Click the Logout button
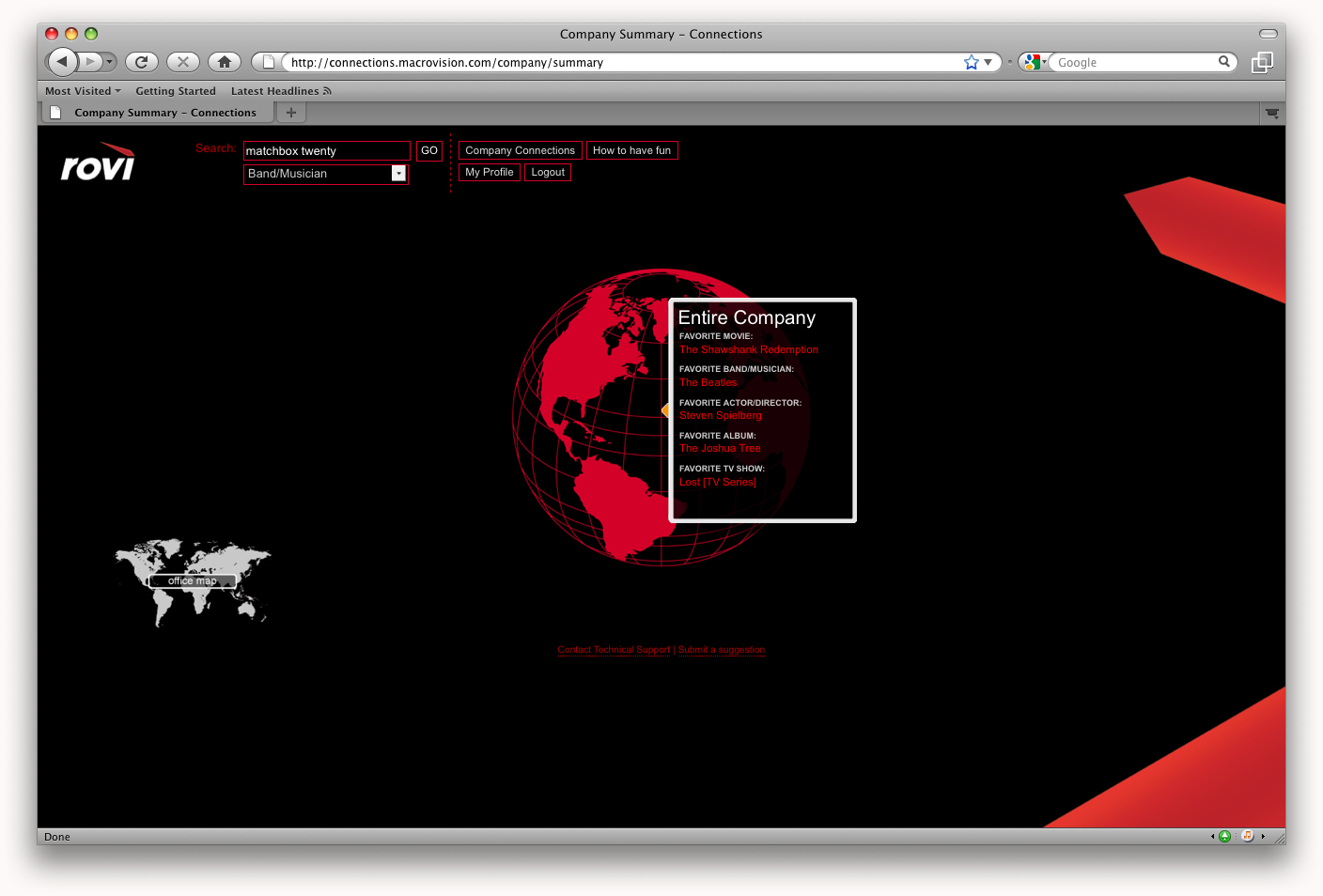 pyautogui.click(x=548, y=172)
